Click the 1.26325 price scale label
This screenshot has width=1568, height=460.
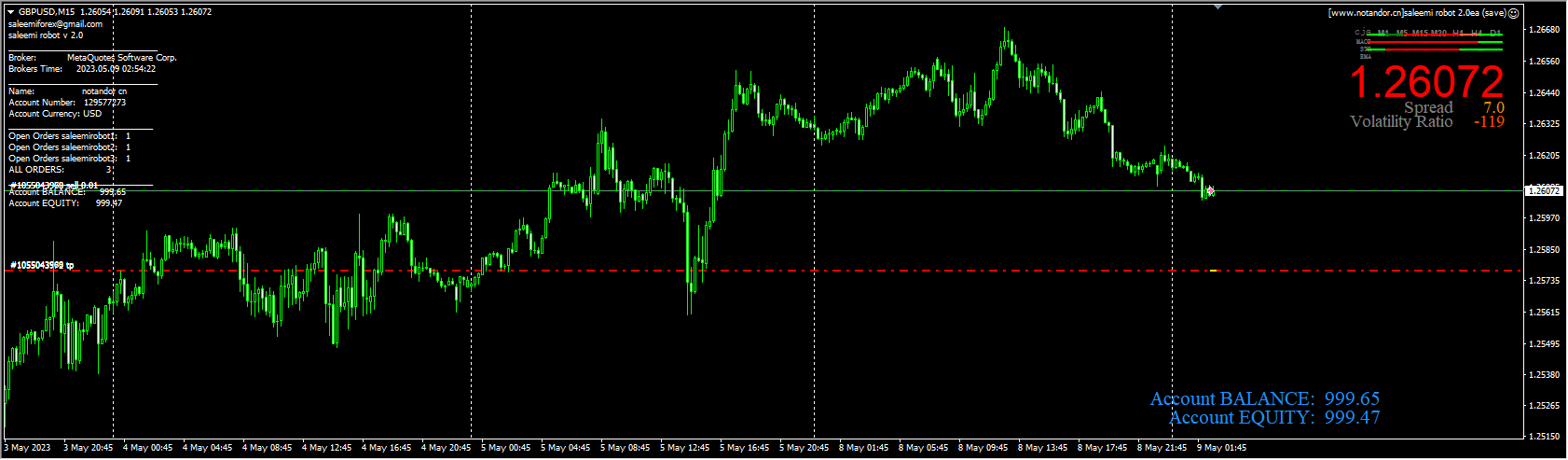[1545, 124]
